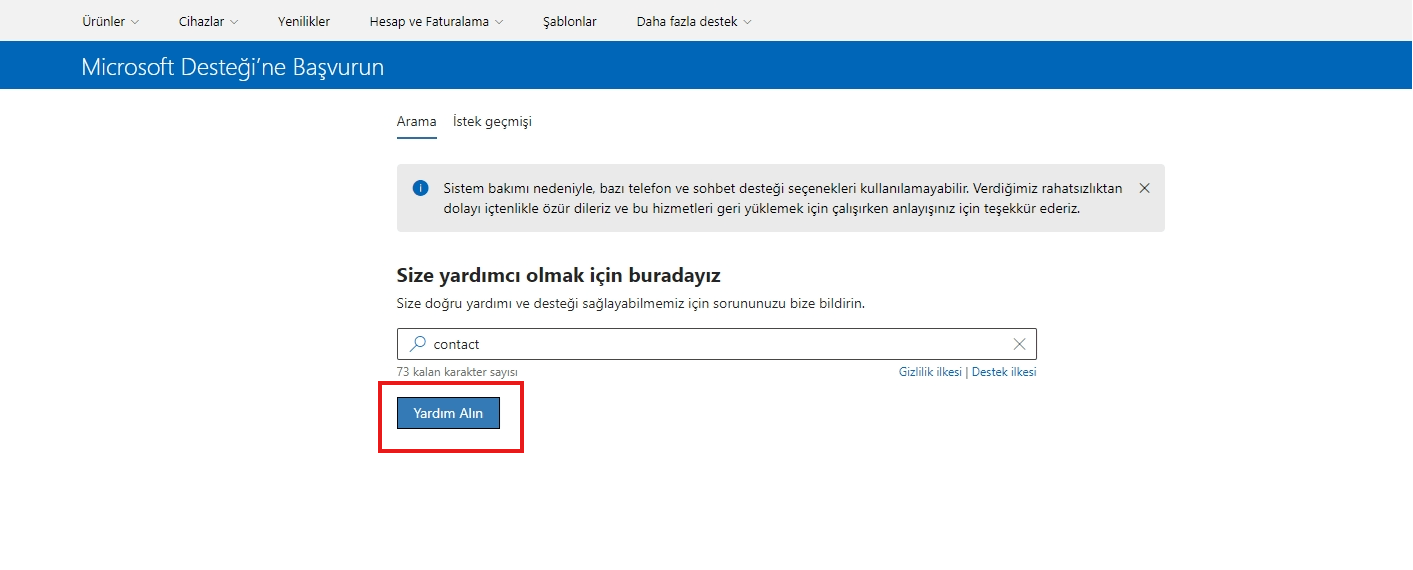
Task: Dismiss the system maintenance notice
Action: click(1144, 188)
